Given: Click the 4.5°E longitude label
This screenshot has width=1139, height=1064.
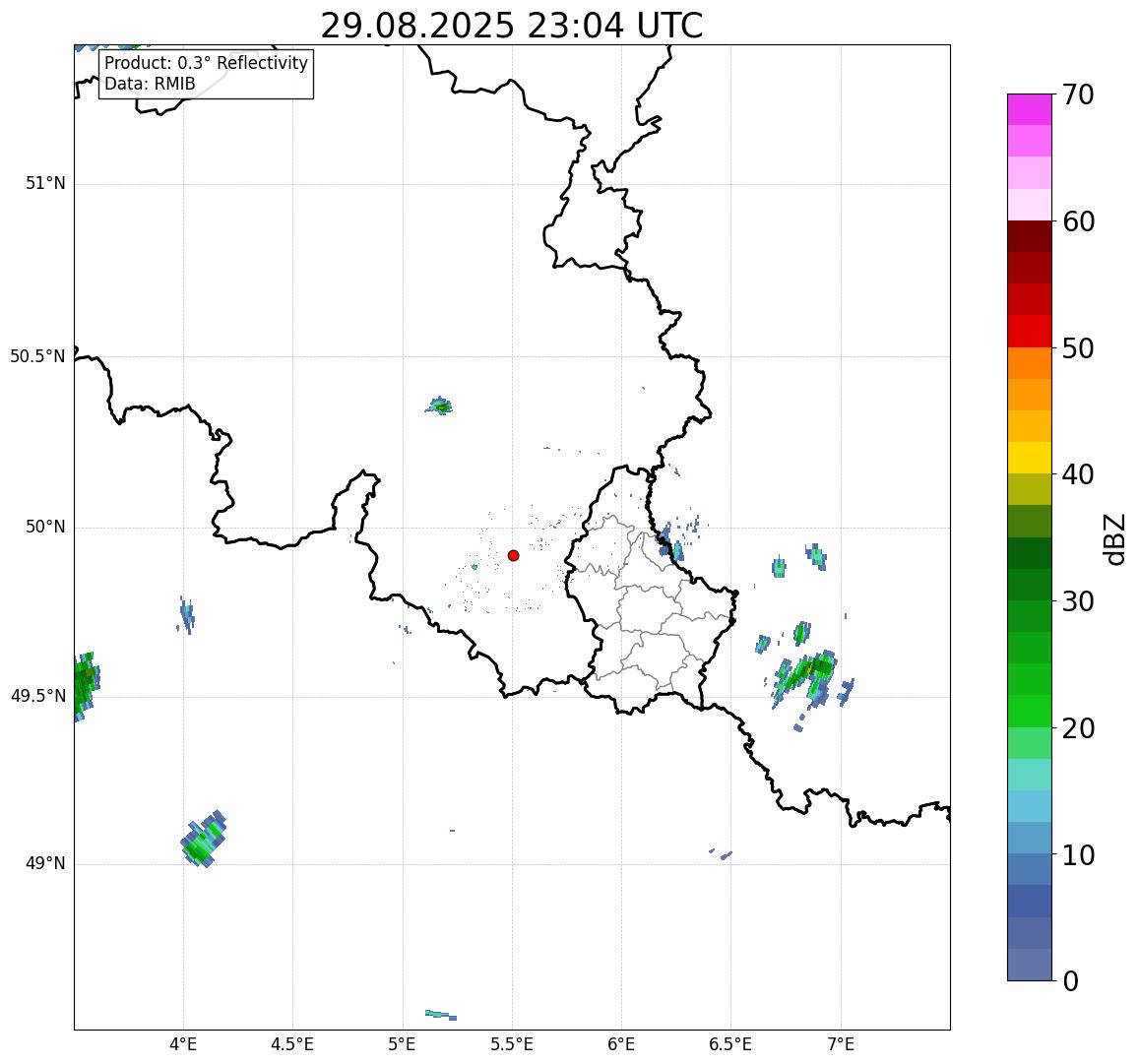Looking at the screenshot, I should (x=292, y=1044).
